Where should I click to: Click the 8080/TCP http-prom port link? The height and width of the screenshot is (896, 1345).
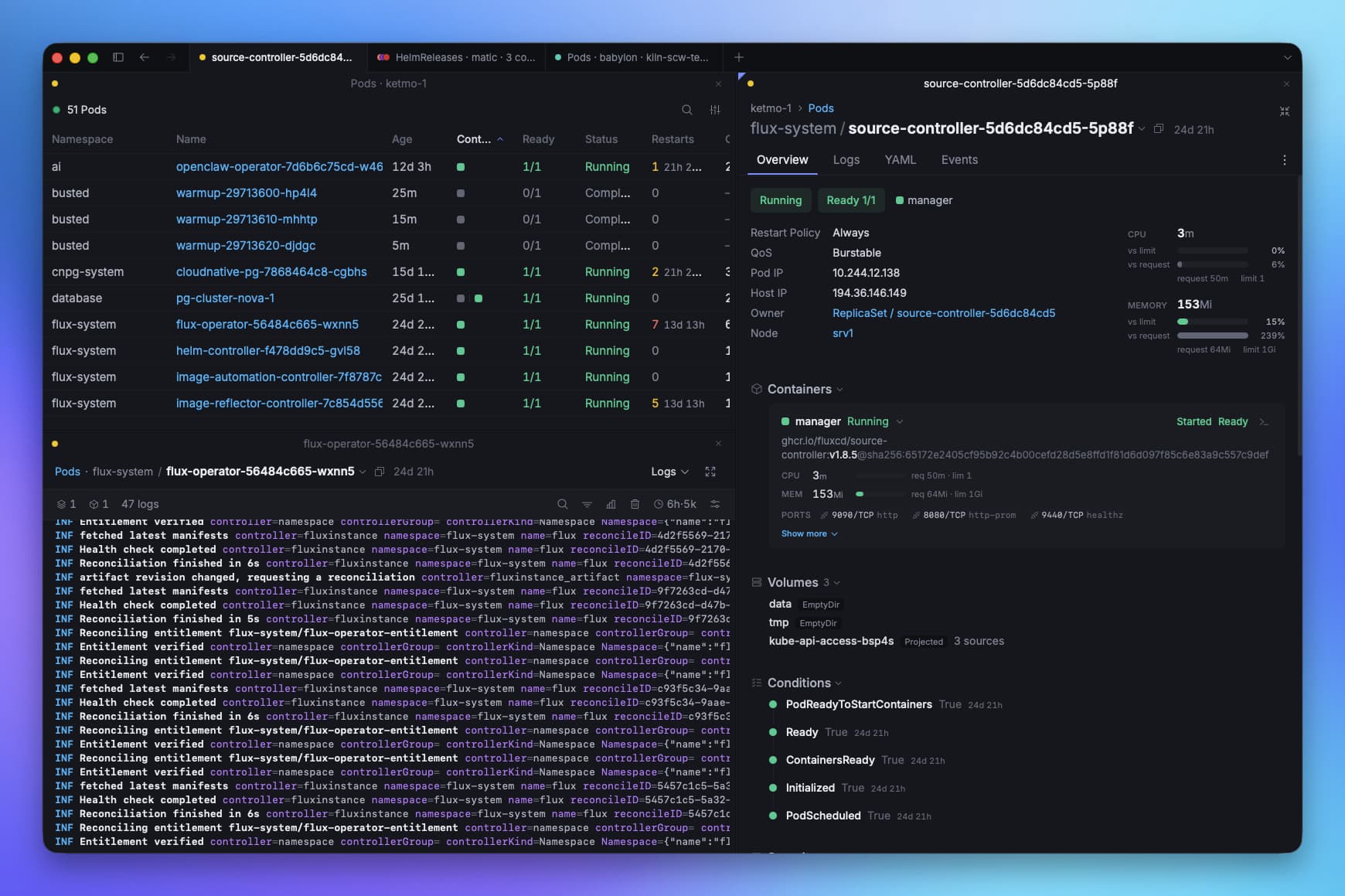964,515
